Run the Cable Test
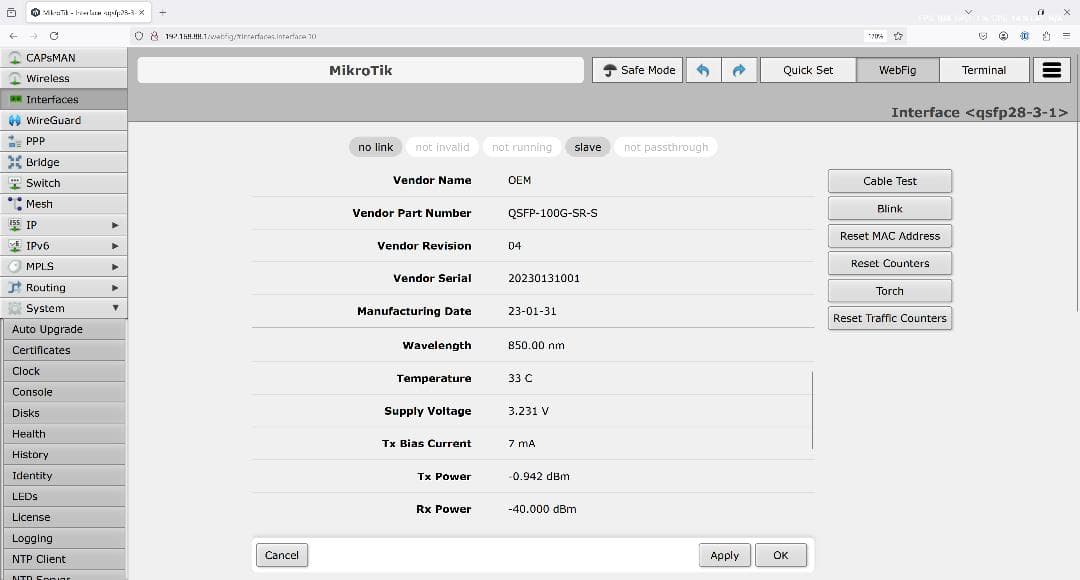The image size is (1080, 580). click(890, 181)
